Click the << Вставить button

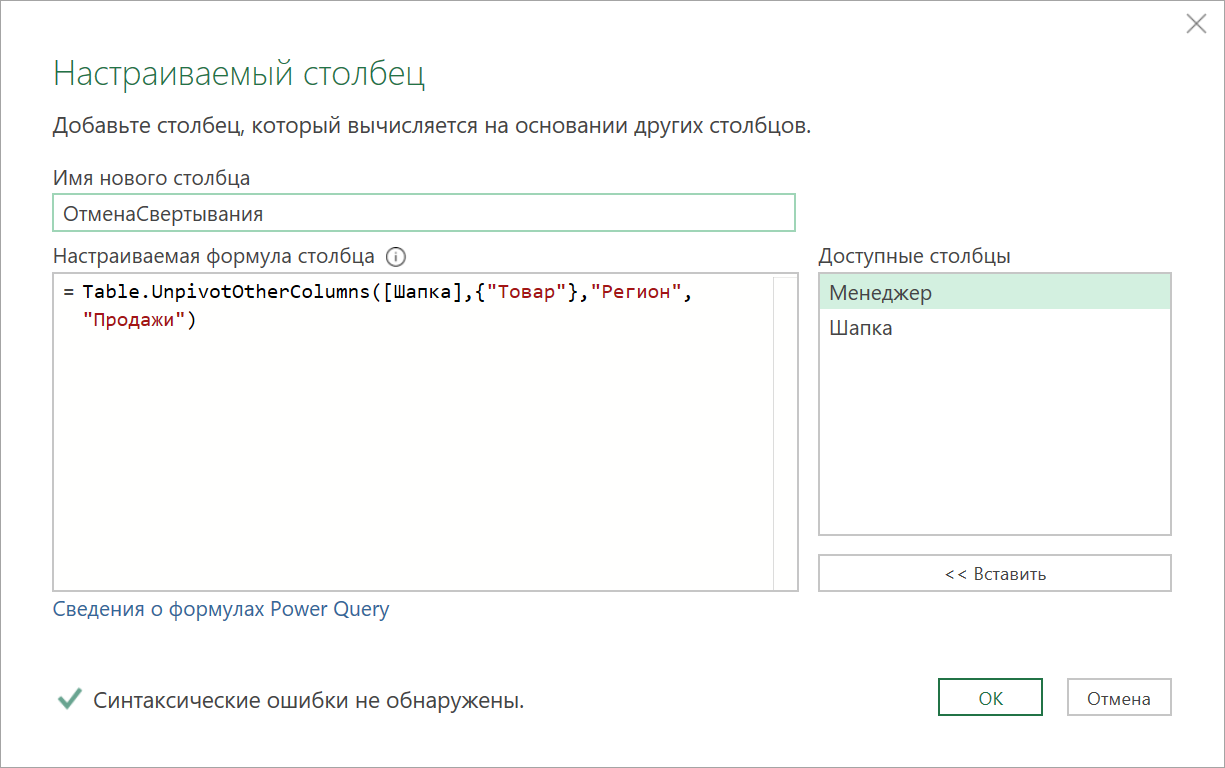[x=995, y=573]
